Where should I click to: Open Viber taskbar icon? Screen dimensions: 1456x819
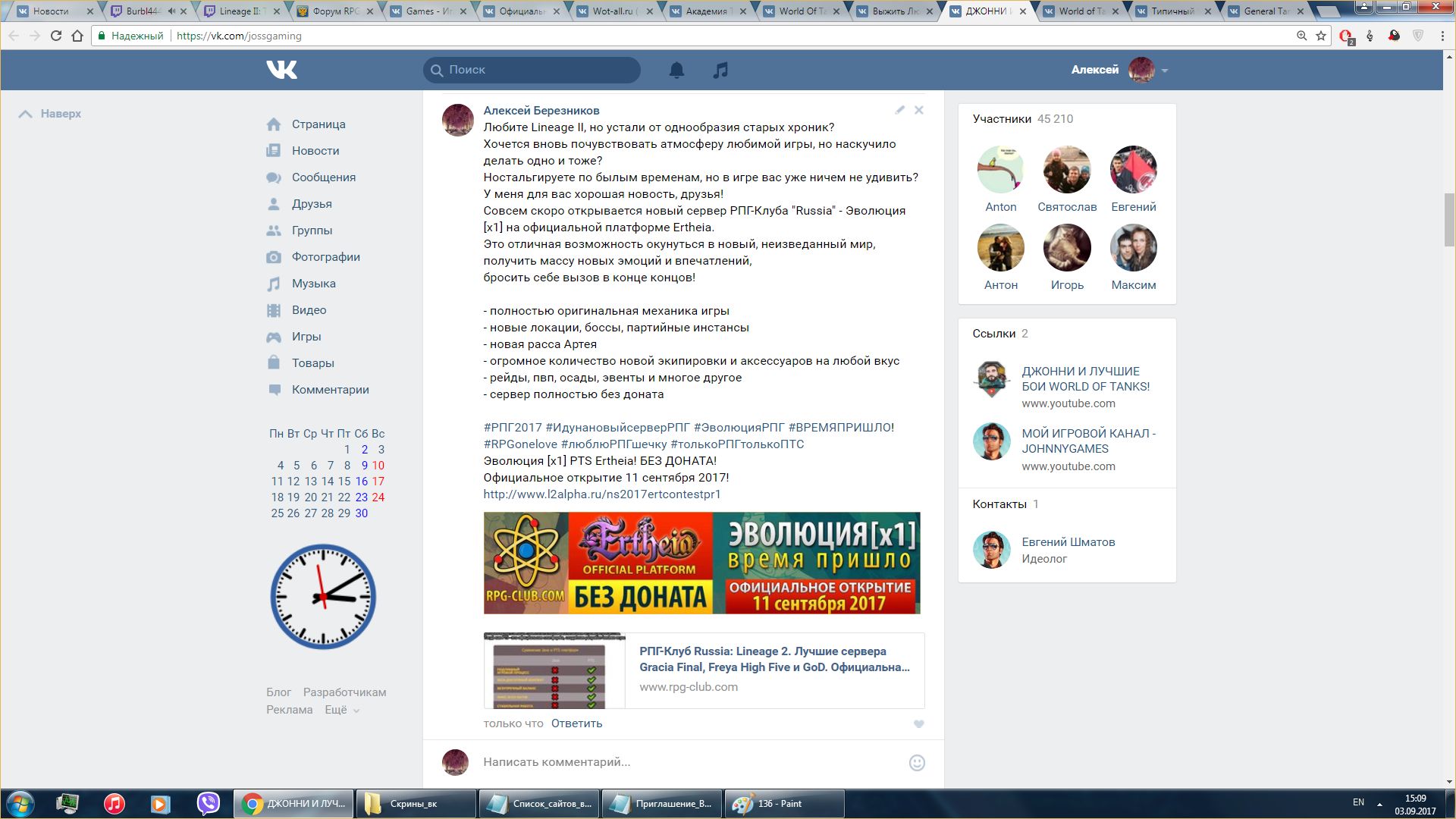[208, 804]
